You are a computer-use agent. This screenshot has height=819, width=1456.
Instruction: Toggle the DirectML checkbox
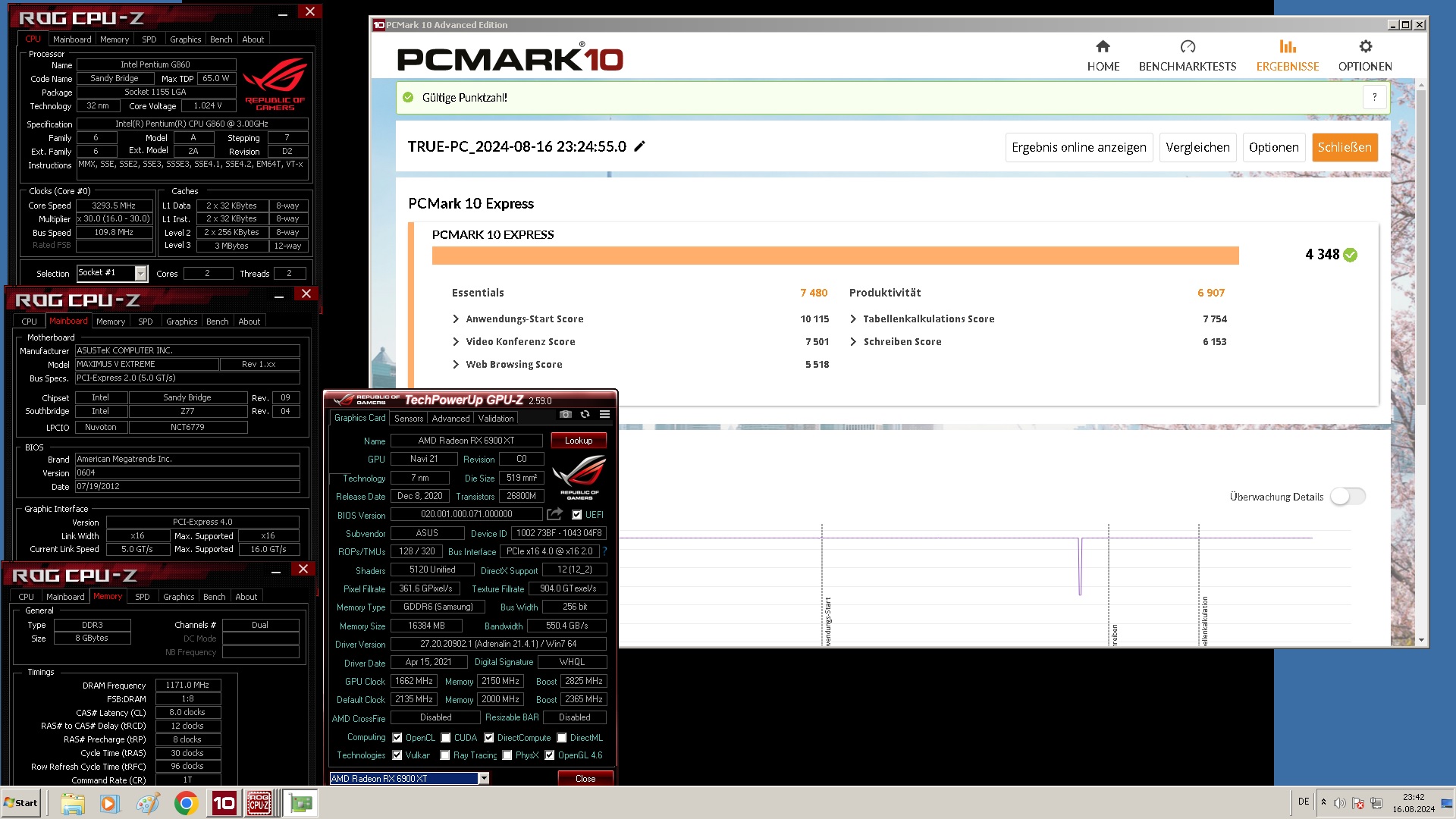pos(562,737)
